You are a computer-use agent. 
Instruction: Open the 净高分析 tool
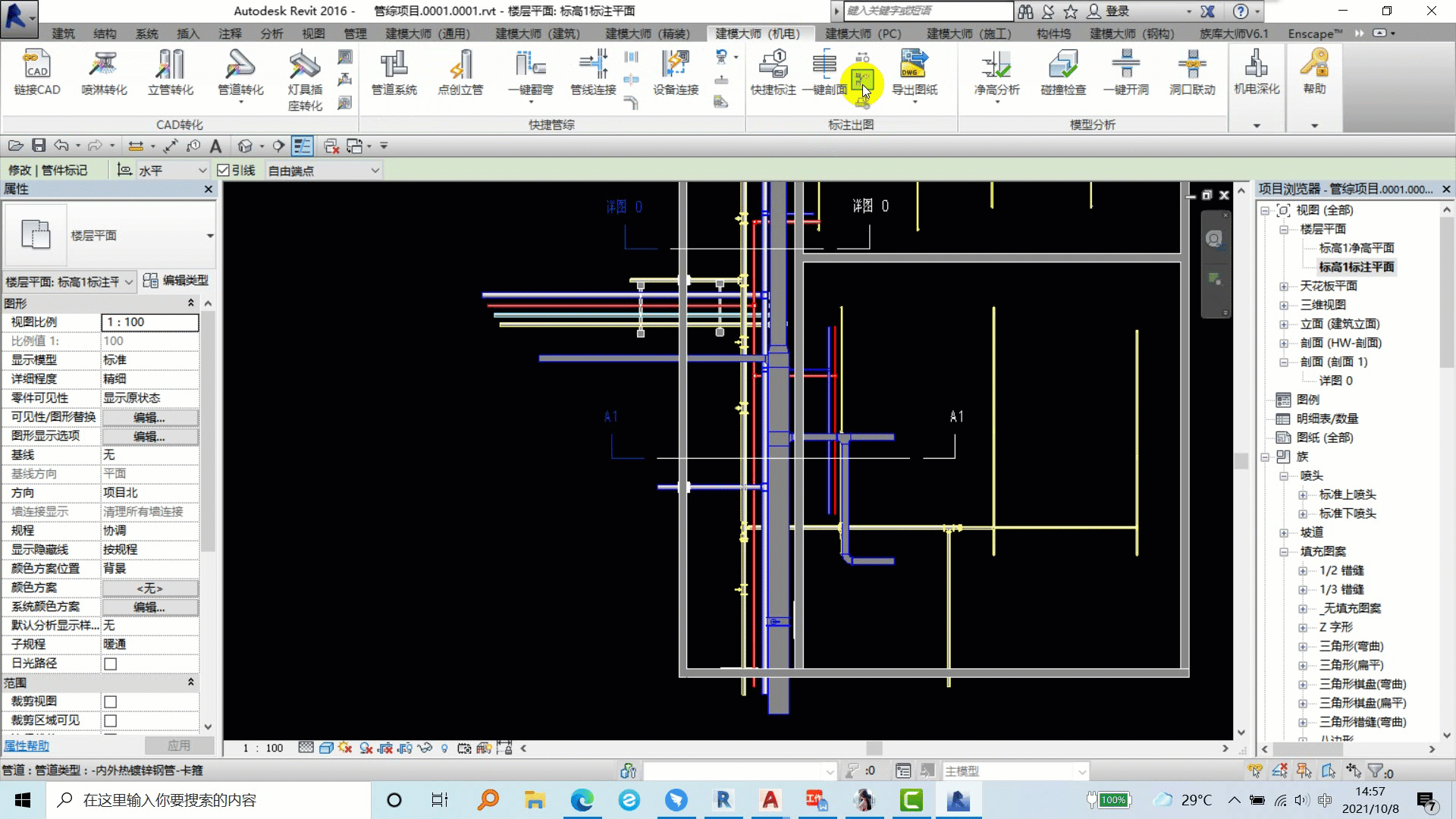click(x=996, y=74)
